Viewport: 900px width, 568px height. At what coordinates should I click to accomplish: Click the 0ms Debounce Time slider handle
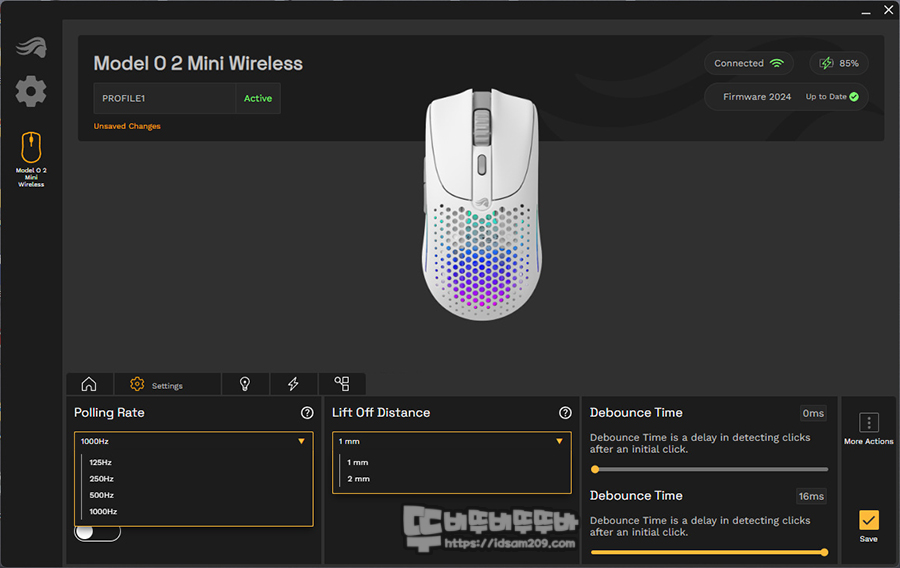coord(595,469)
